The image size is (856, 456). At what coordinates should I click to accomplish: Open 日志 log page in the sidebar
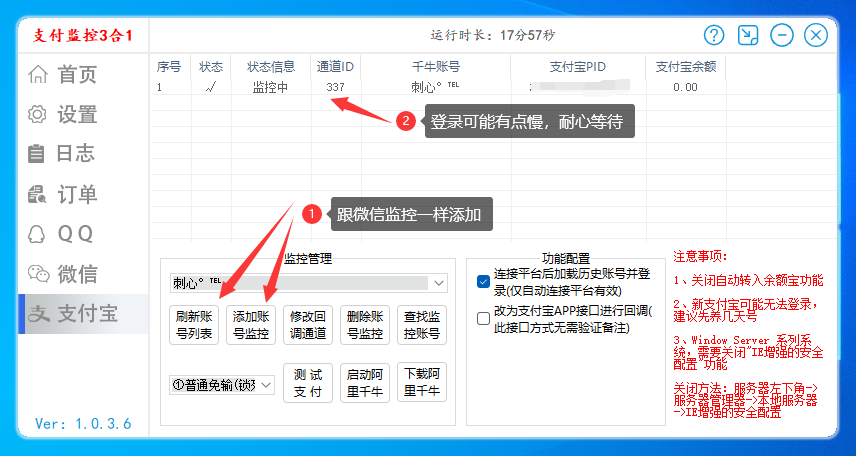pos(83,154)
